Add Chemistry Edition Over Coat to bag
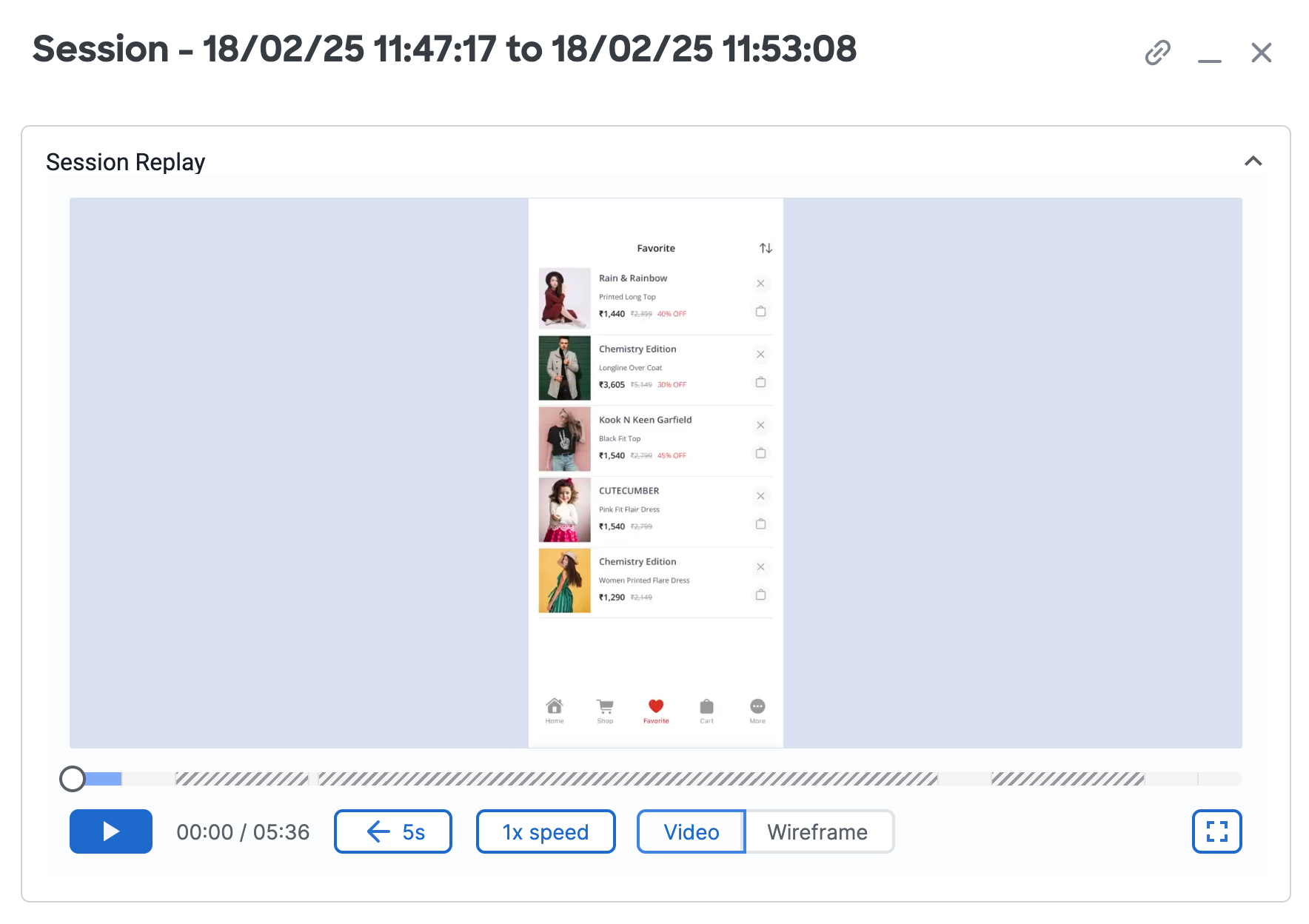The image size is (1309, 924). coord(760,382)
